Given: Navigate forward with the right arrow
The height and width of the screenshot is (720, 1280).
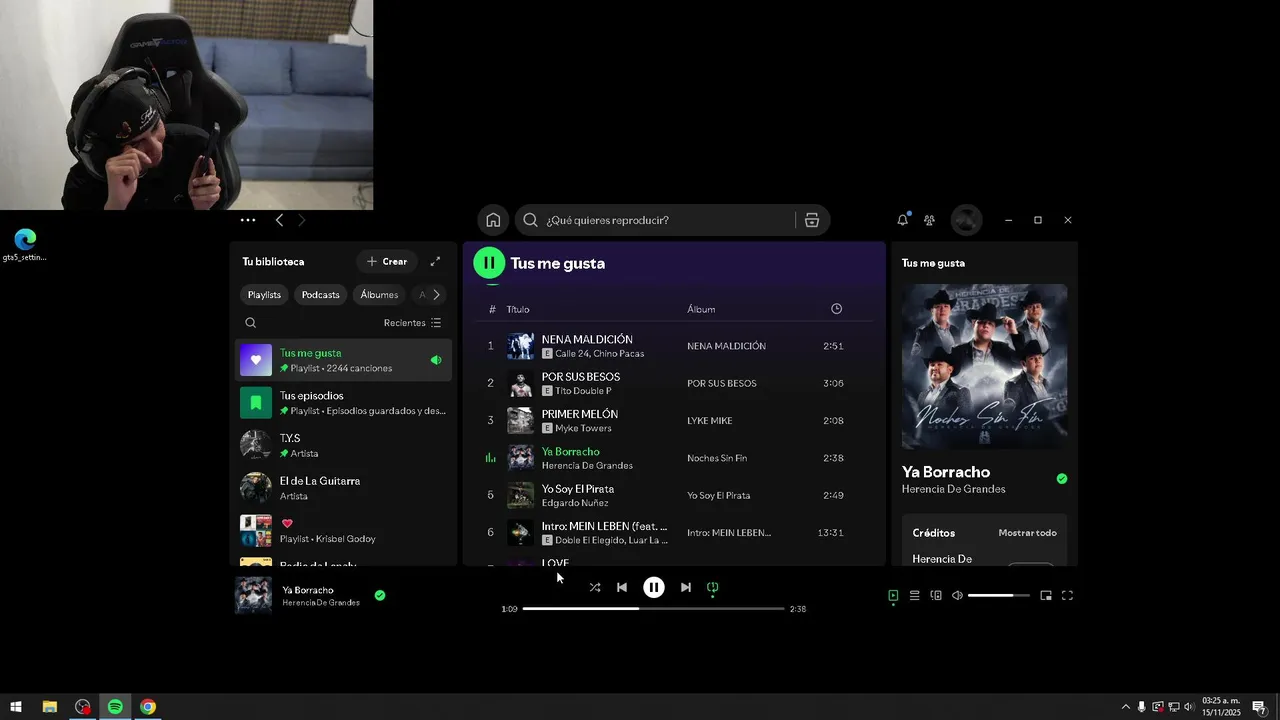Looking at the screenshot, I should coord(301,220).
